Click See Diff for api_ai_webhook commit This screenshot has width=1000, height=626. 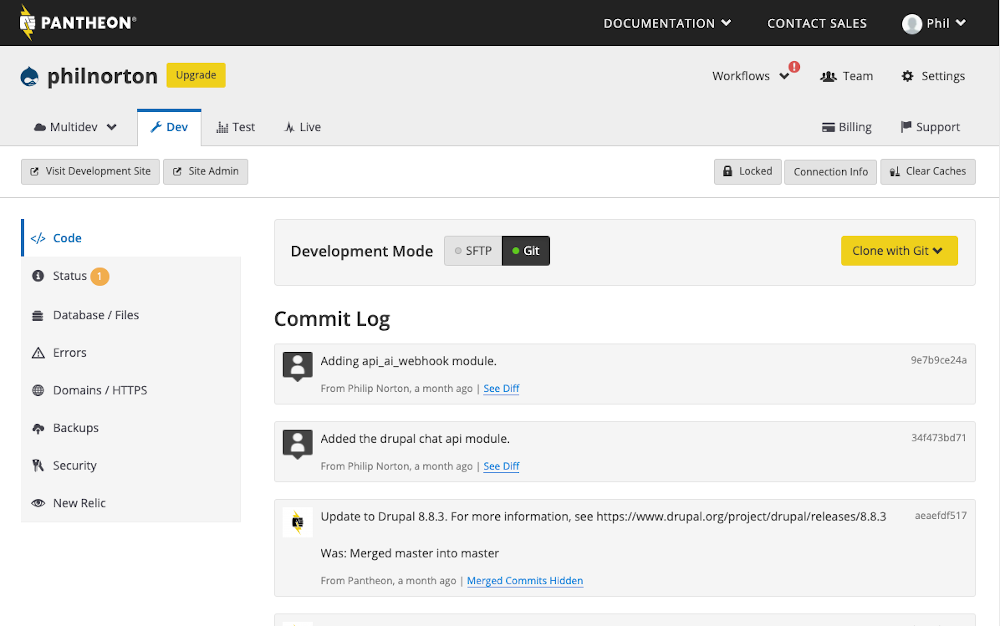pos(501,388)
